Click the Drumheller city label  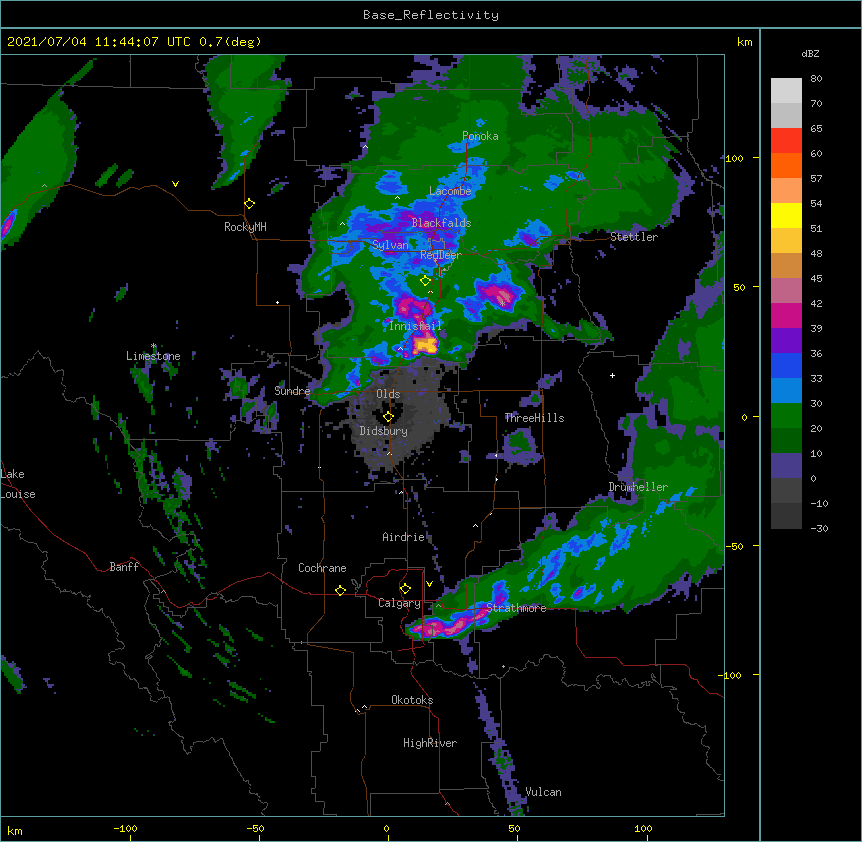[638, 487]
